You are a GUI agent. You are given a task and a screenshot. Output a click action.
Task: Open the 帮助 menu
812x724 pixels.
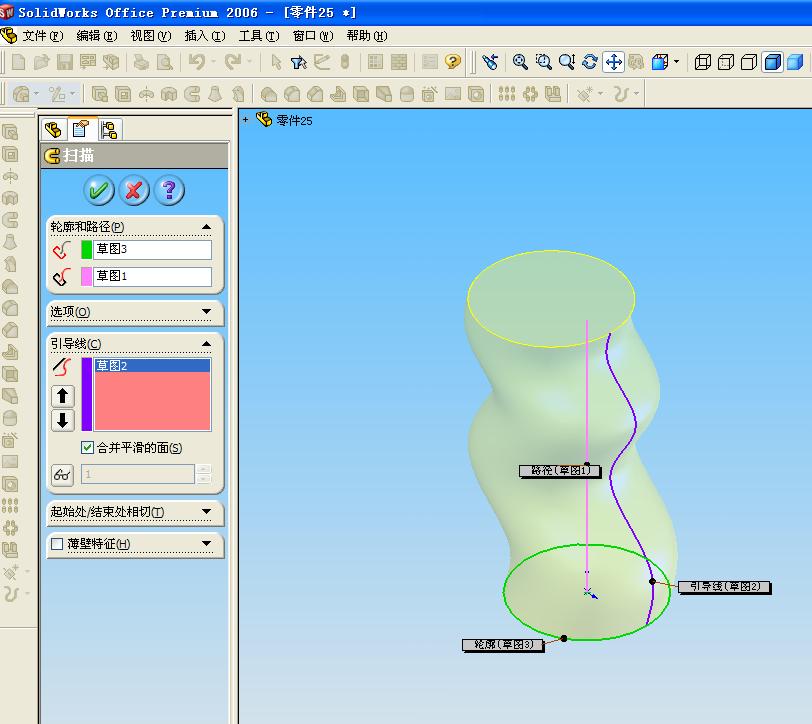(367, 36)
